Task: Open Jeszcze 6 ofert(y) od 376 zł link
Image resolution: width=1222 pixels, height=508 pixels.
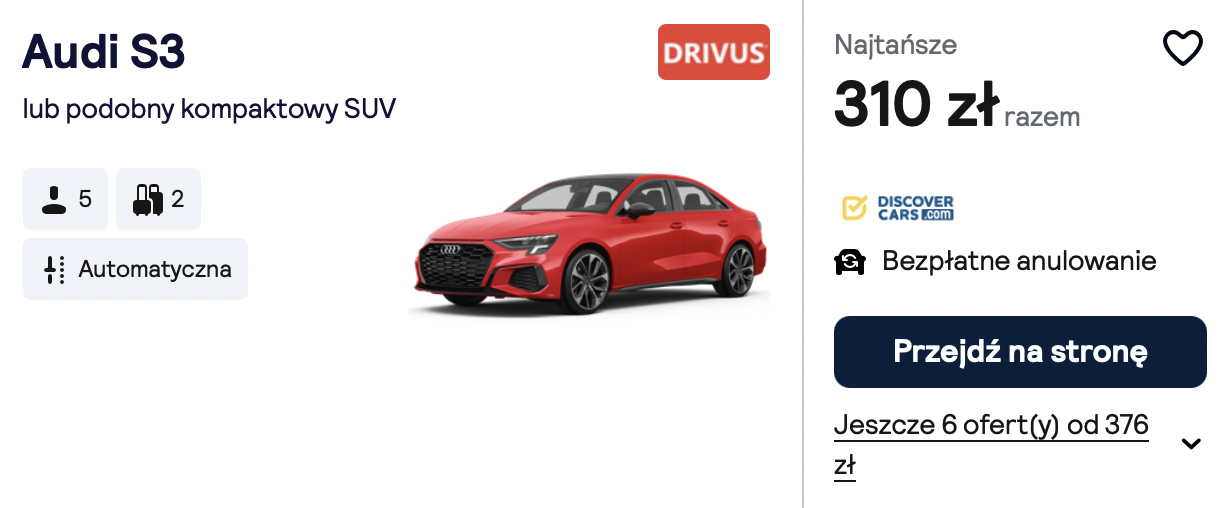Action: (991, 445)
